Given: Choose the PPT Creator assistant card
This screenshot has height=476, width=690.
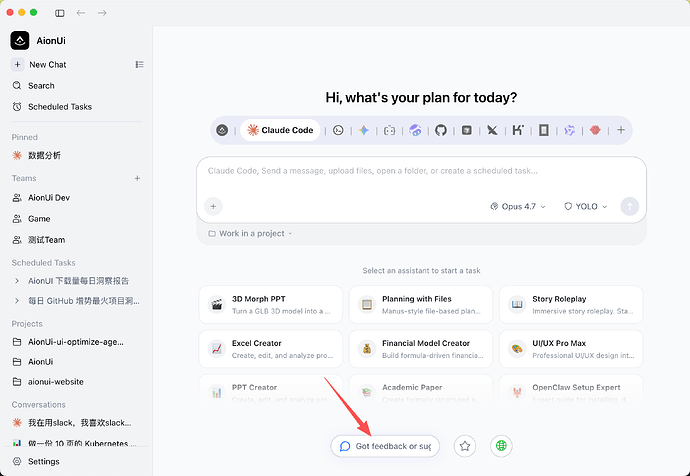Looking at the screenshot, I should pos(271,390).
